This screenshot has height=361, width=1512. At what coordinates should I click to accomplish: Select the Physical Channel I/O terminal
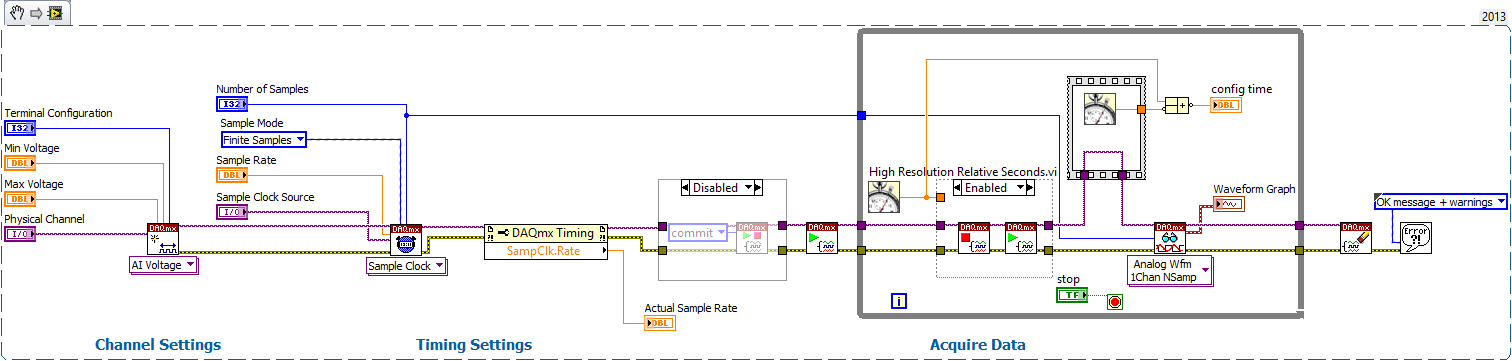pos(20,234)
